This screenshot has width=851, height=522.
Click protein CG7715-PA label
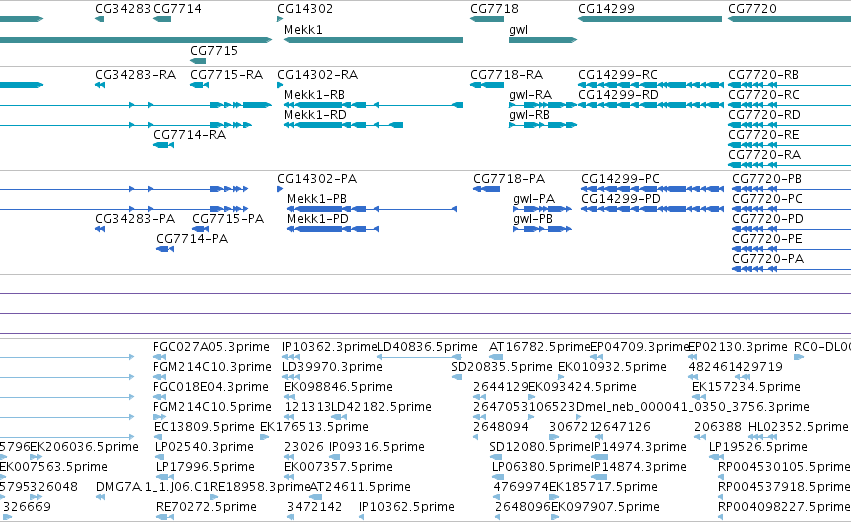pyautogui.click(x=228, y=219)
